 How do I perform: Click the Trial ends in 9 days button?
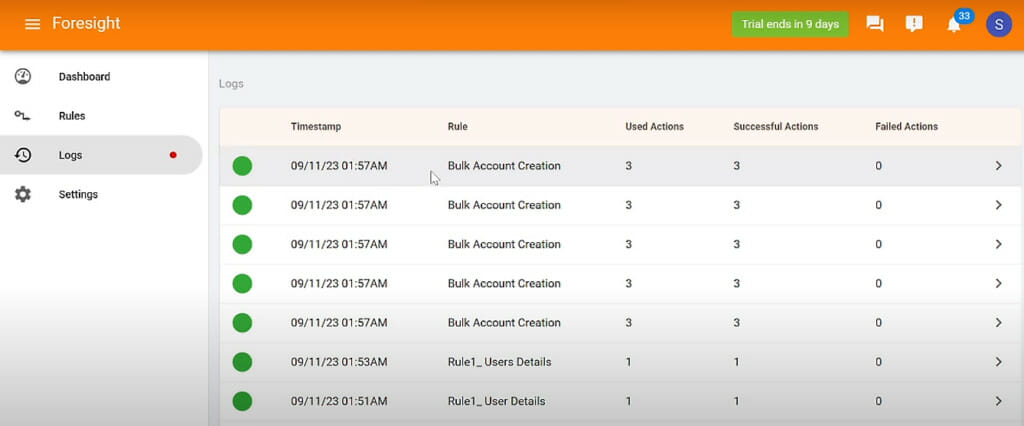(790, 24)
